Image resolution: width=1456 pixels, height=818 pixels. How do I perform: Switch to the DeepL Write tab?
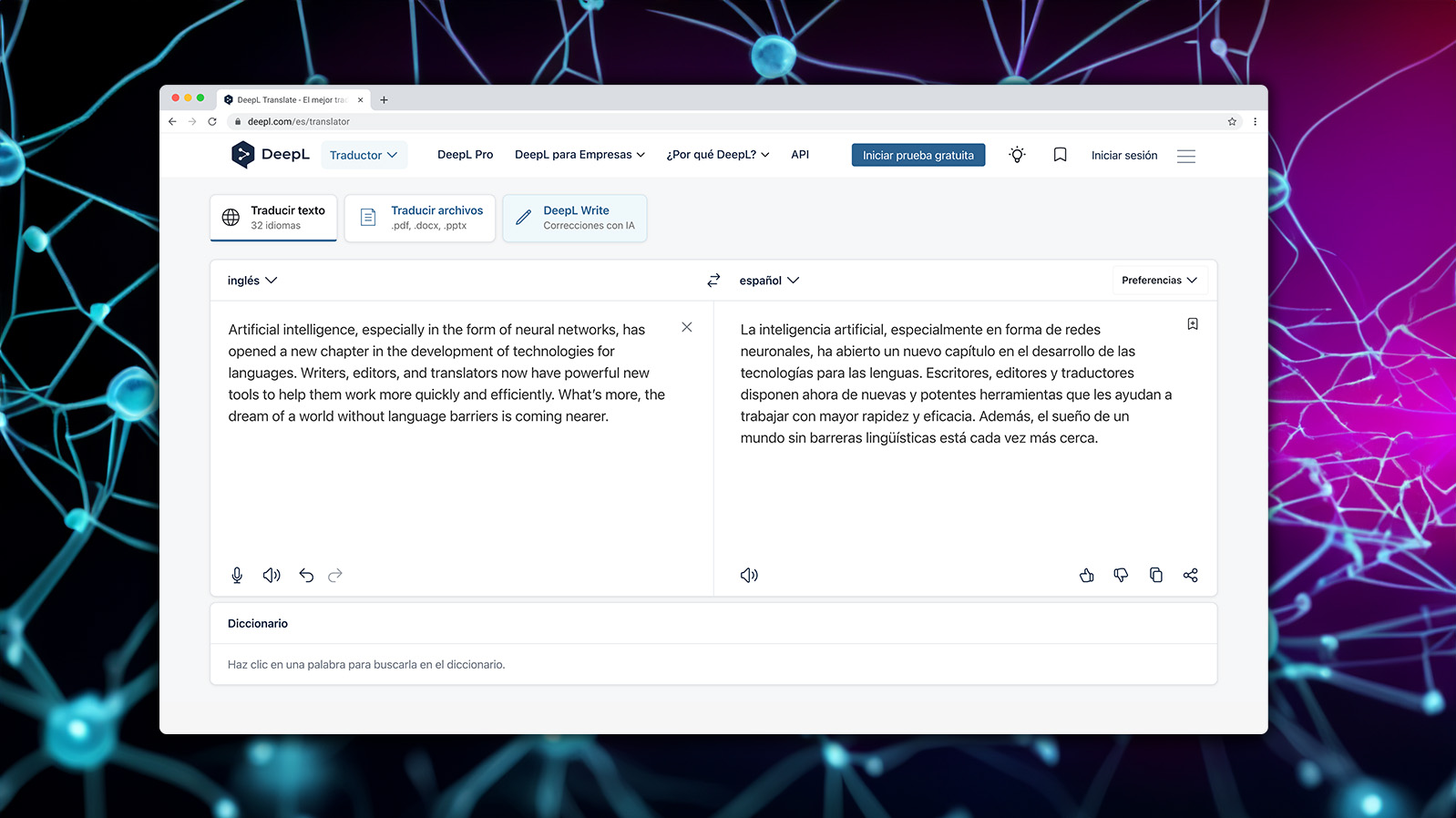575,218
